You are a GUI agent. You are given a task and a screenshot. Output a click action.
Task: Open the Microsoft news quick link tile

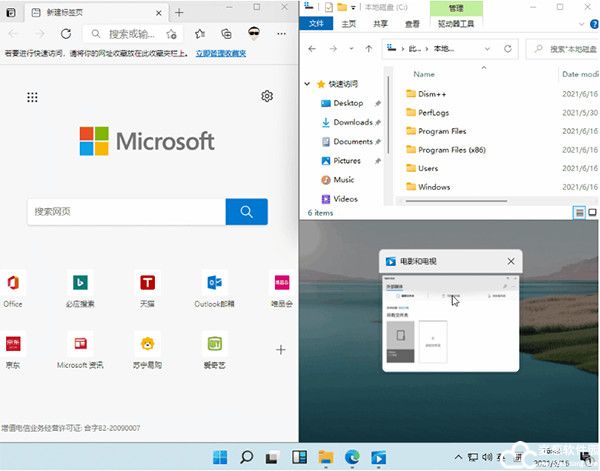[x=80, y=350]
